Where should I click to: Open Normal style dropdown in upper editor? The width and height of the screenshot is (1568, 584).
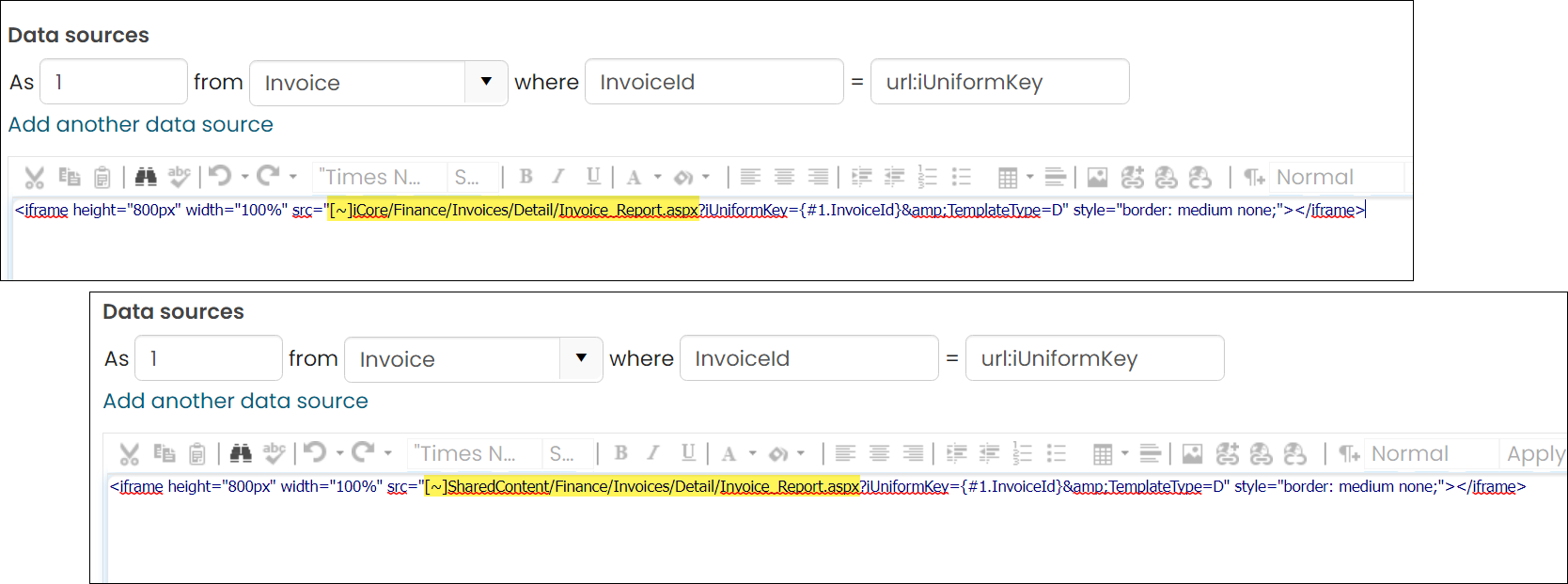(1337, 177)
